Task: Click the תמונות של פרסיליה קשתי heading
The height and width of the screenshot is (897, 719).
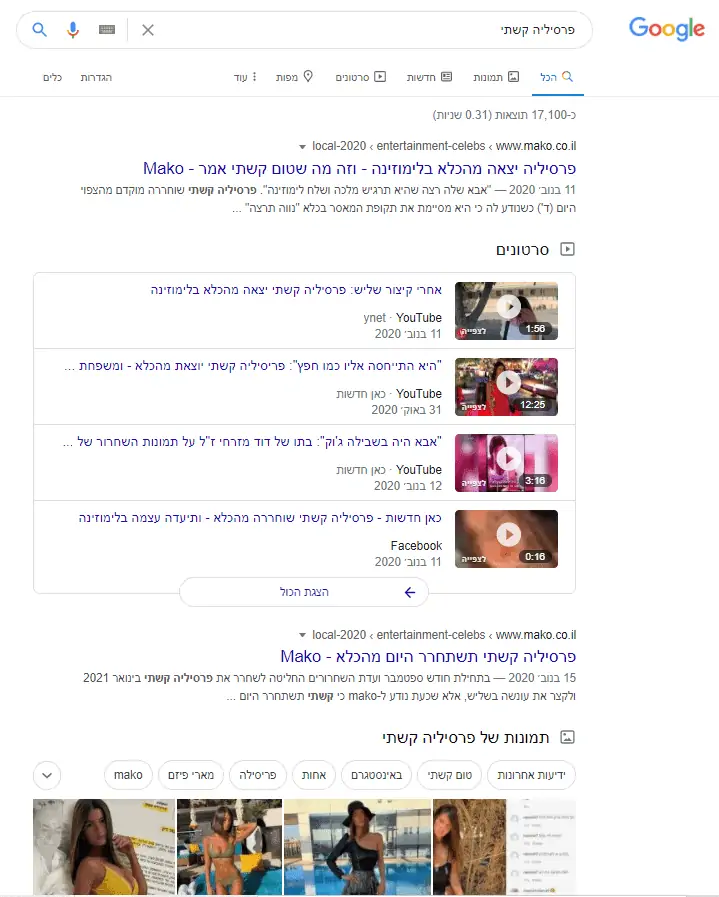Action: tap(466, 737)
